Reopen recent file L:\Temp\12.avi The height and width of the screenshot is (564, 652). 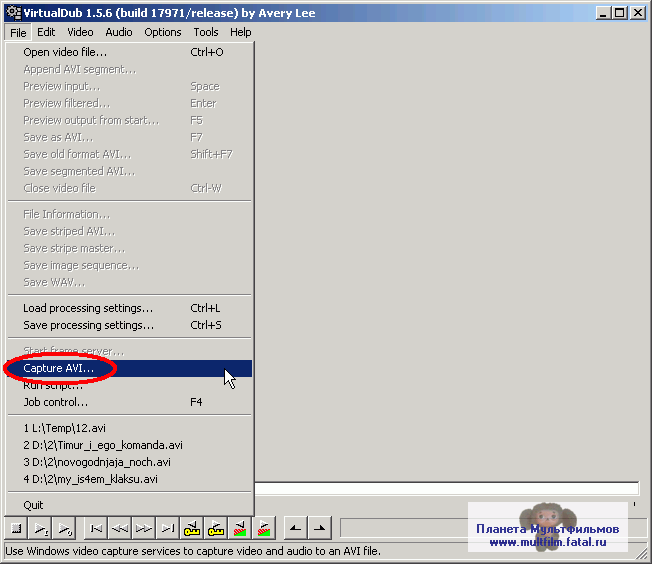pos(130,428)
